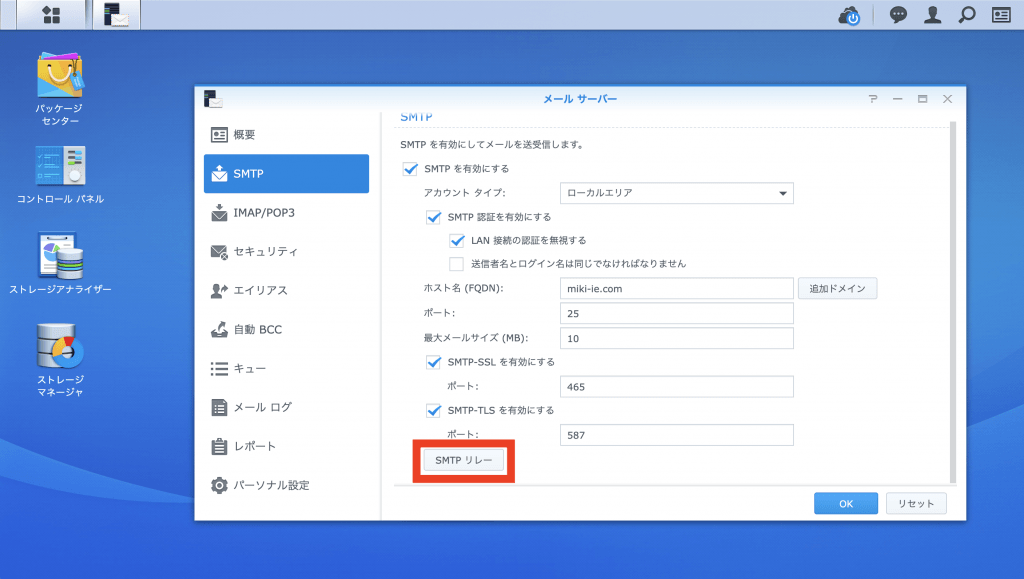The image size is (1024, 579).
Task: Toggle "SMTP 認証を有効にする" checkbox
Action: [x=434, y=217]
